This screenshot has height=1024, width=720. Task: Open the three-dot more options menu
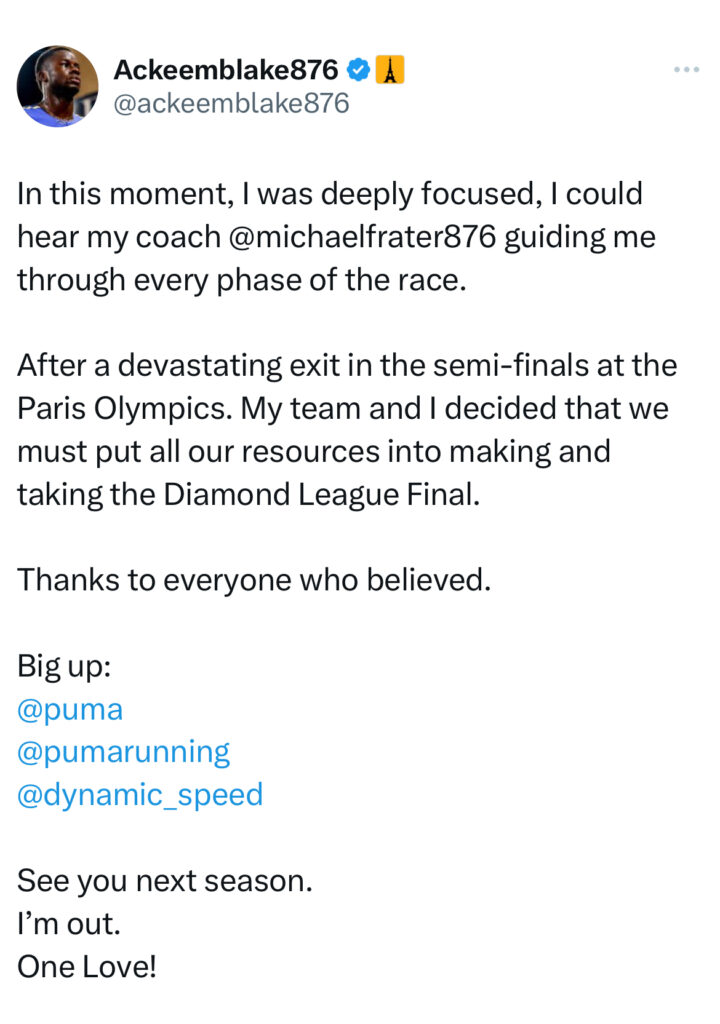(x=687, y=69)
